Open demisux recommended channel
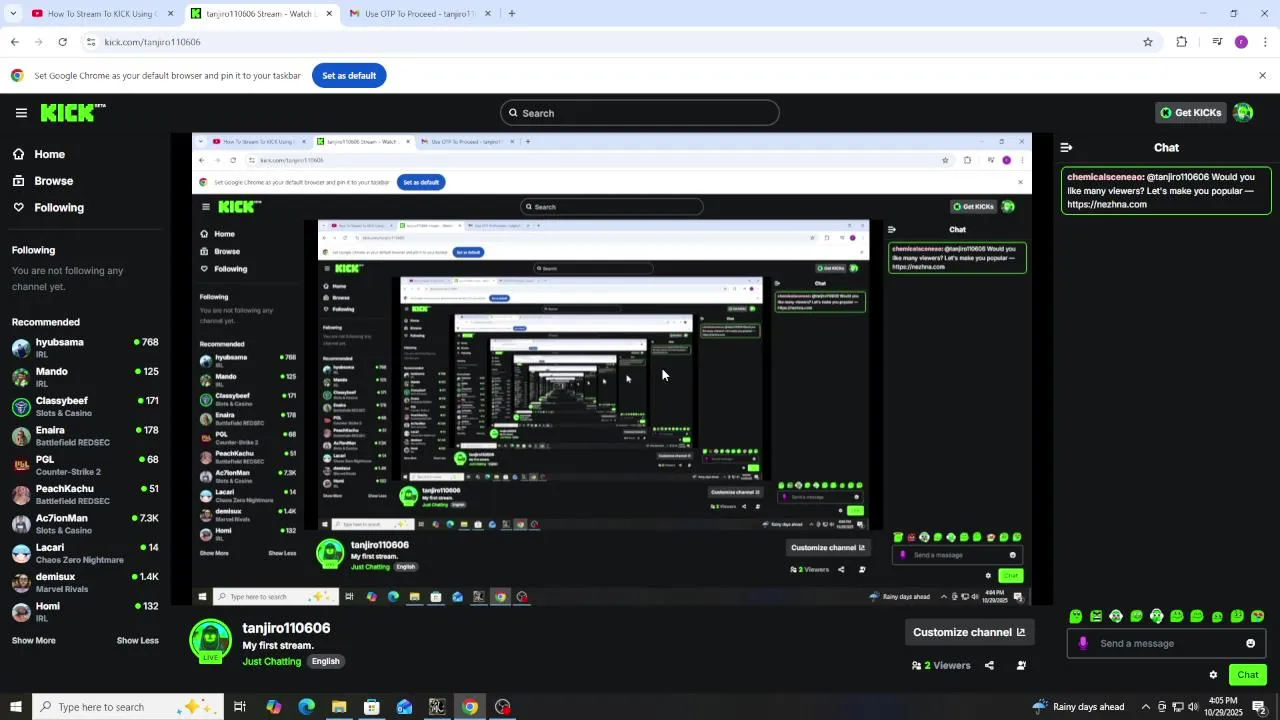 85,583
